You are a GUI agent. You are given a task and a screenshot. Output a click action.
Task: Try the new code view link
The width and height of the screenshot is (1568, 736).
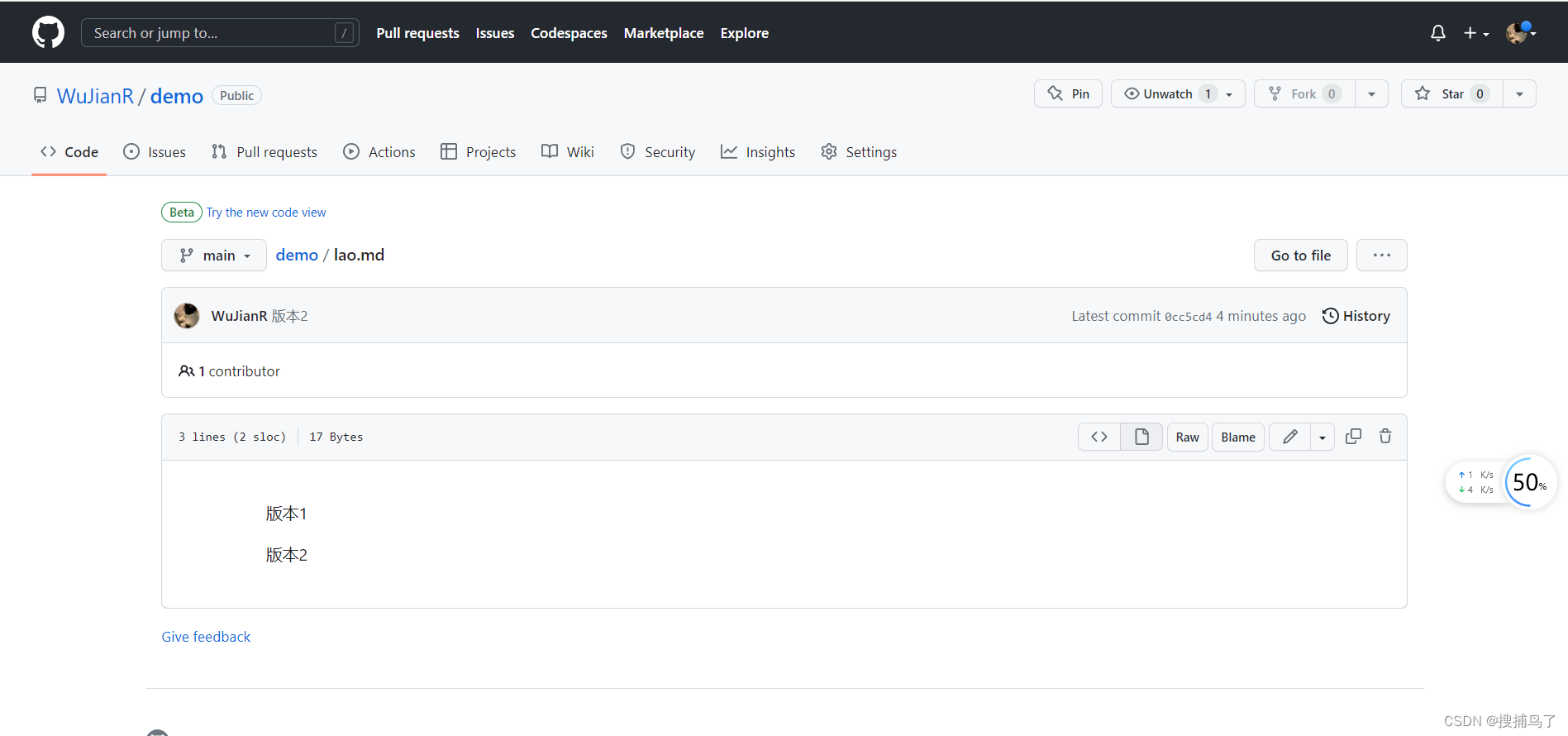[x=266, y=213]
